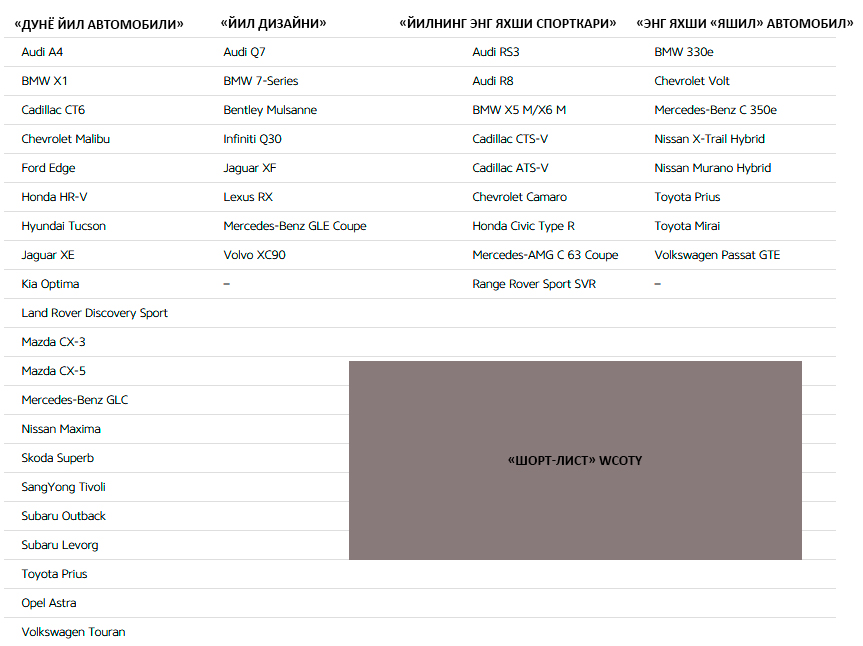Click Nissan Murano Hybrid
The height and width of the screenshot is (646, 863).
click(713, 168)
